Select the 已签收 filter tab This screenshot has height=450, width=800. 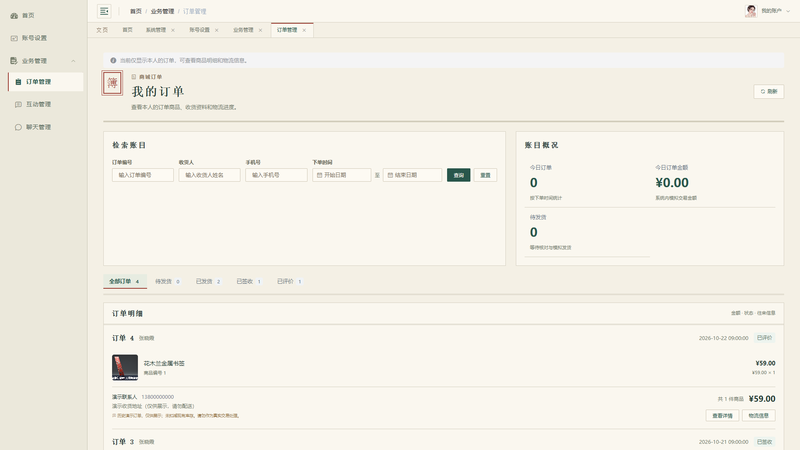pos(248,281)
